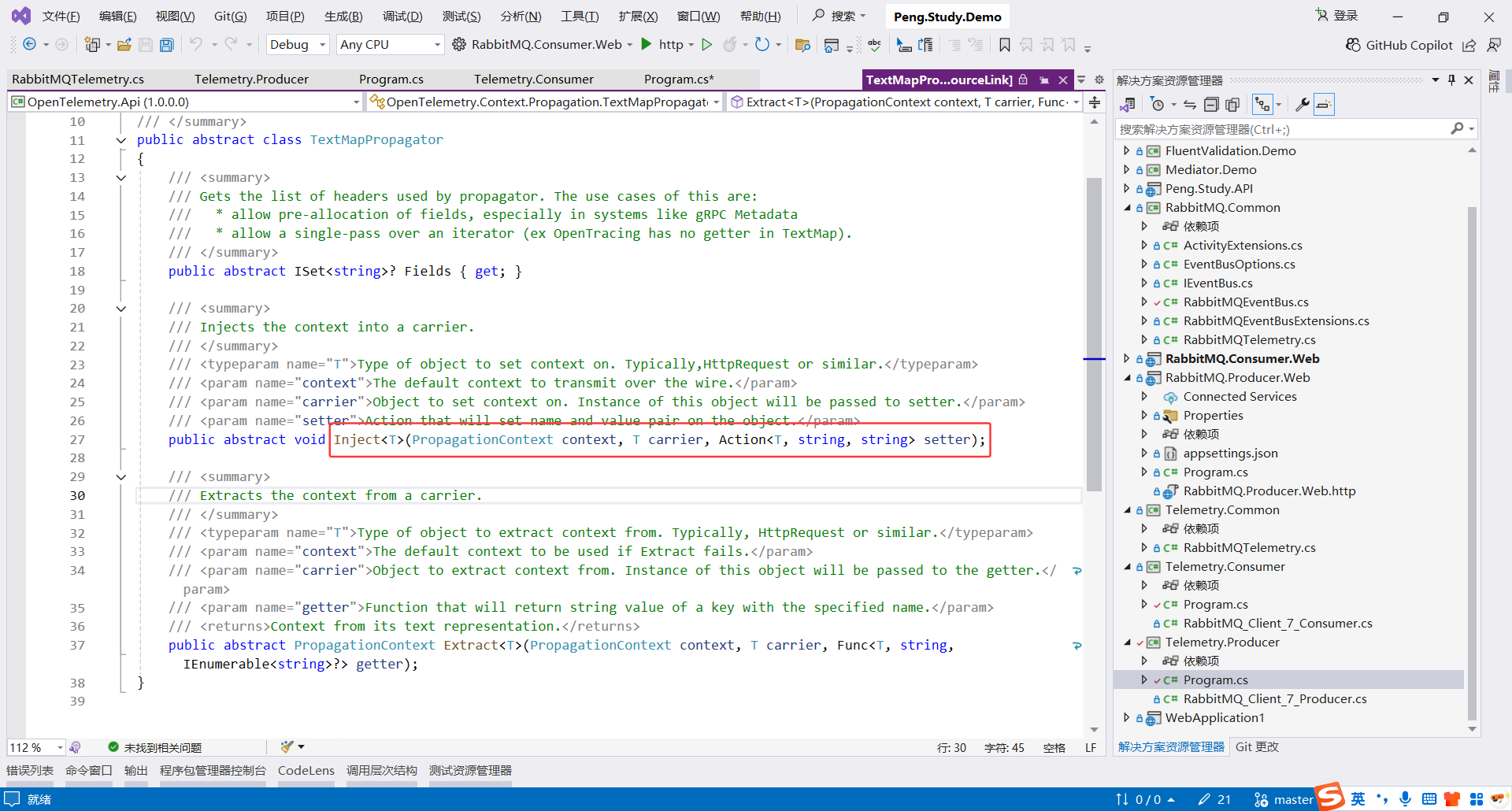
Task: Click the editor vertical scrollbar thumb
Action: pos(1094,334)
